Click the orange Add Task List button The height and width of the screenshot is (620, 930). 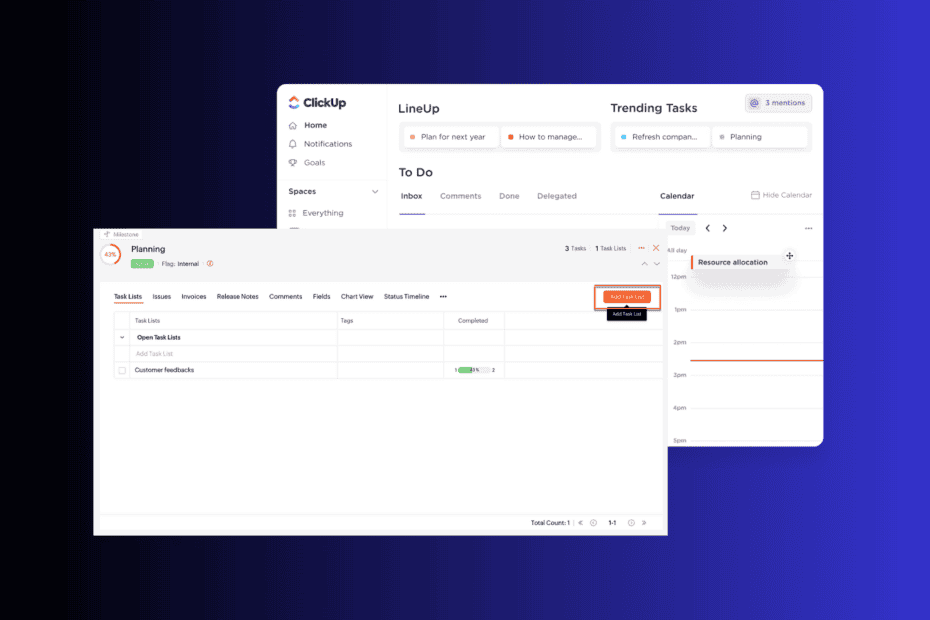click(627, 297)
